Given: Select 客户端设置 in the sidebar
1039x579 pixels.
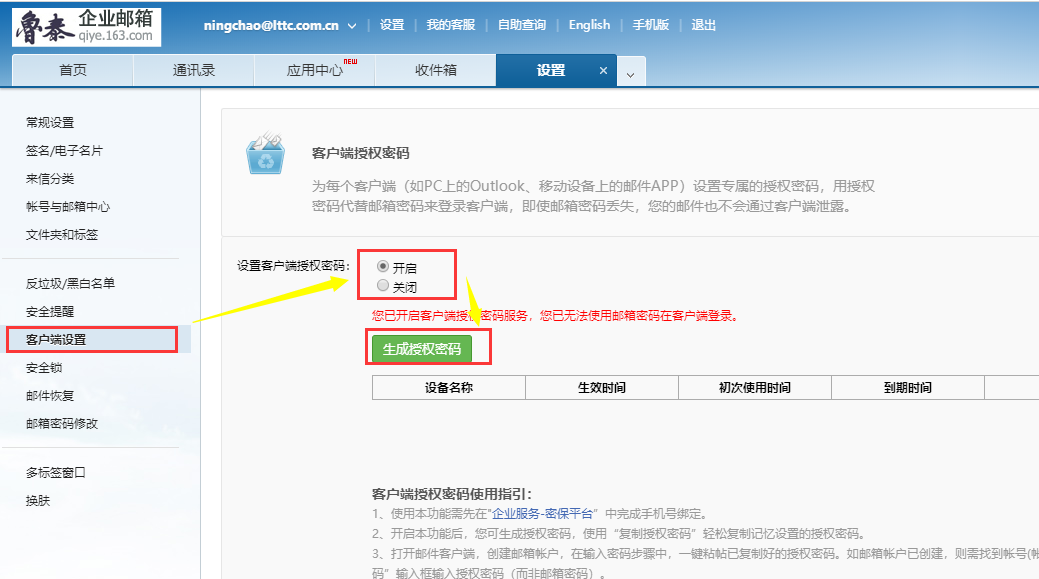Looking at the screenshot, I should click(x=56, y=339).
